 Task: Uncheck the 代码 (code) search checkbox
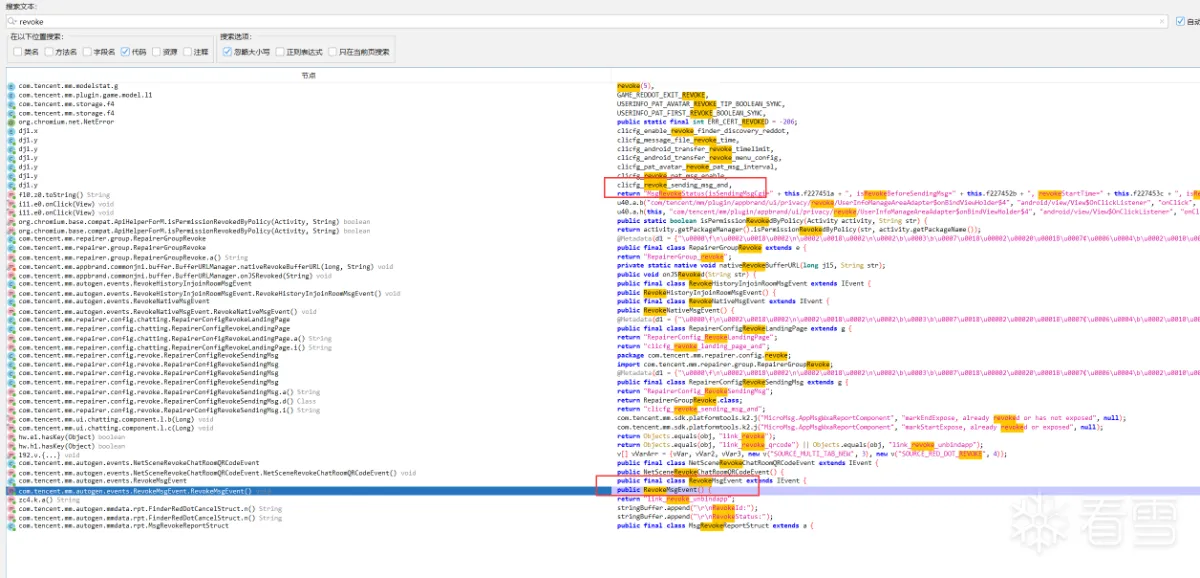(x=125, y=51)
